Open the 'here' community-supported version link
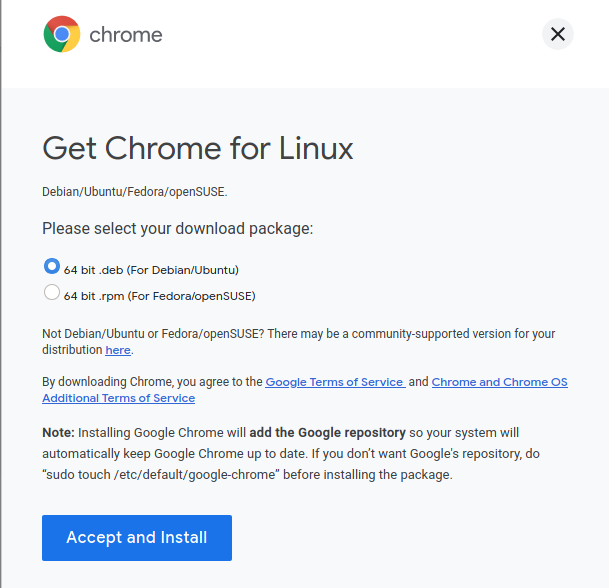The width and height of the screenshot is (609, 588). (118, 350)
